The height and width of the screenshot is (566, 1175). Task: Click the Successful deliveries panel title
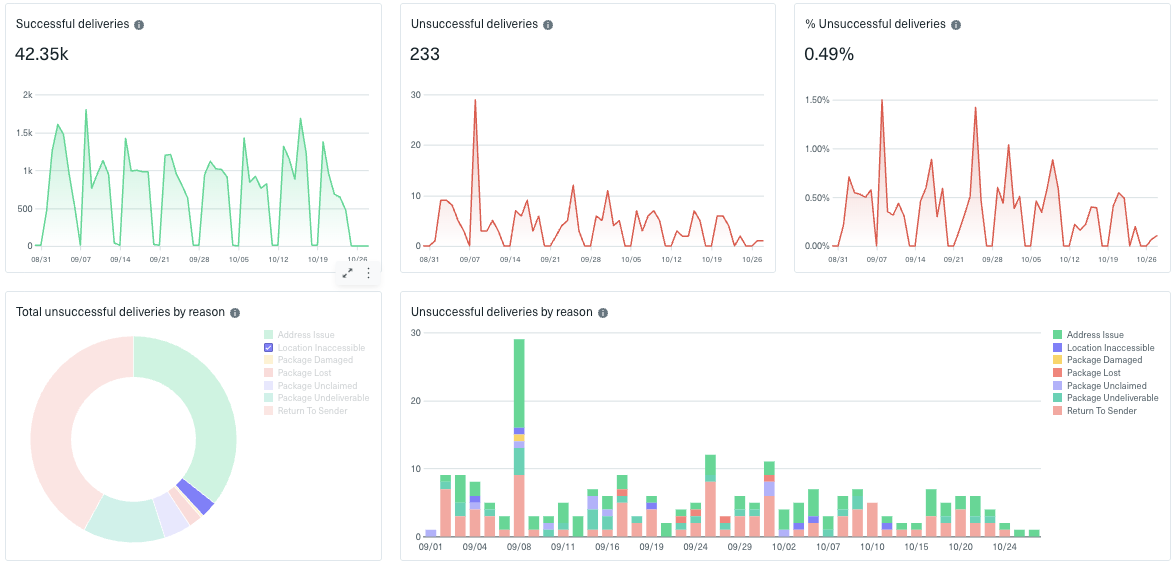pos(73,24)
